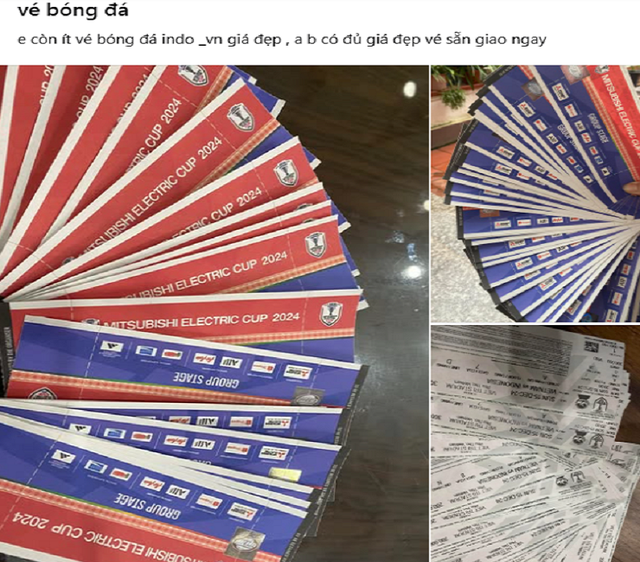Click the Adidas sponsor logo on the upper blue ticket
Viewport: 640px width, 562px height.
click(x=111, y=347)
